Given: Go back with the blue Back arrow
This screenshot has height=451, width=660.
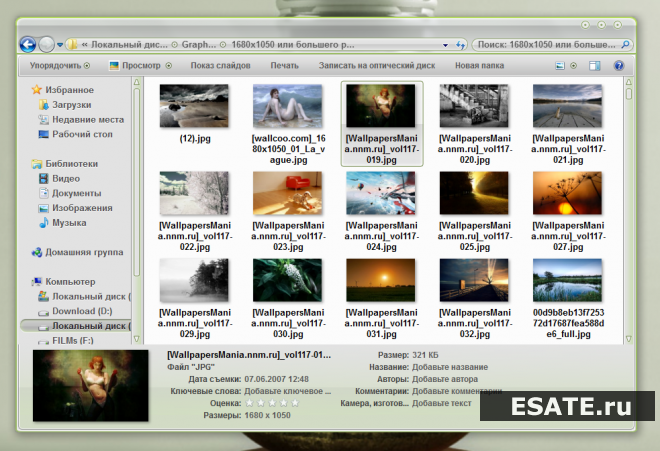Looking at the screenshot, I should (28, 44).
